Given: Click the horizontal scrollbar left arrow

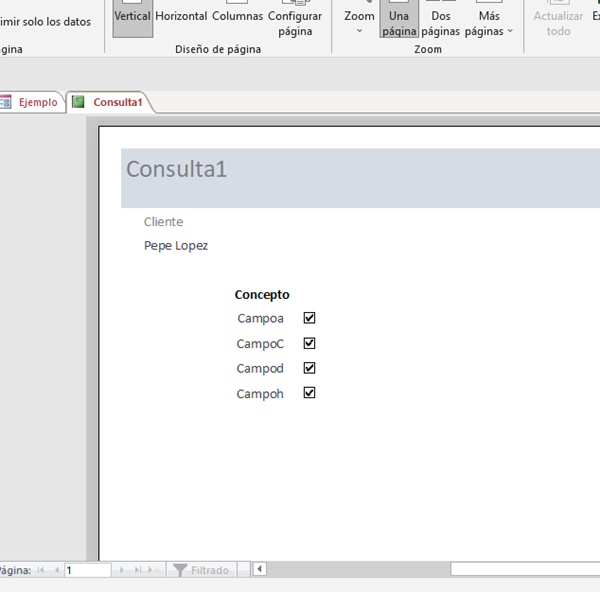Looking at the screenshot, I should [259, 569].
